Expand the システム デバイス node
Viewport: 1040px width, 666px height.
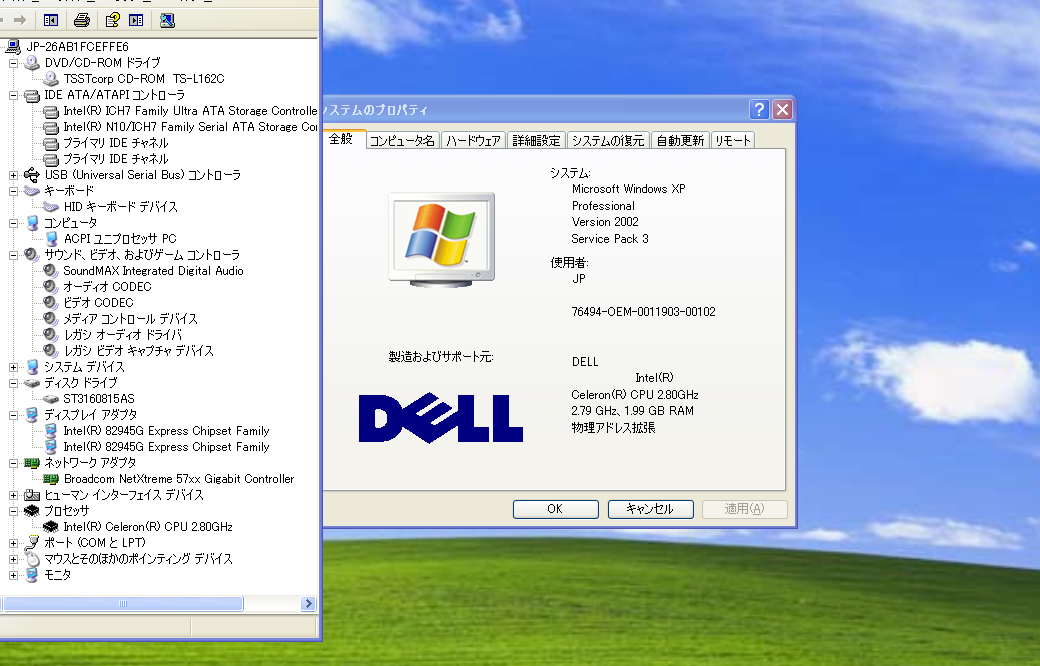(x=13, y=367)
